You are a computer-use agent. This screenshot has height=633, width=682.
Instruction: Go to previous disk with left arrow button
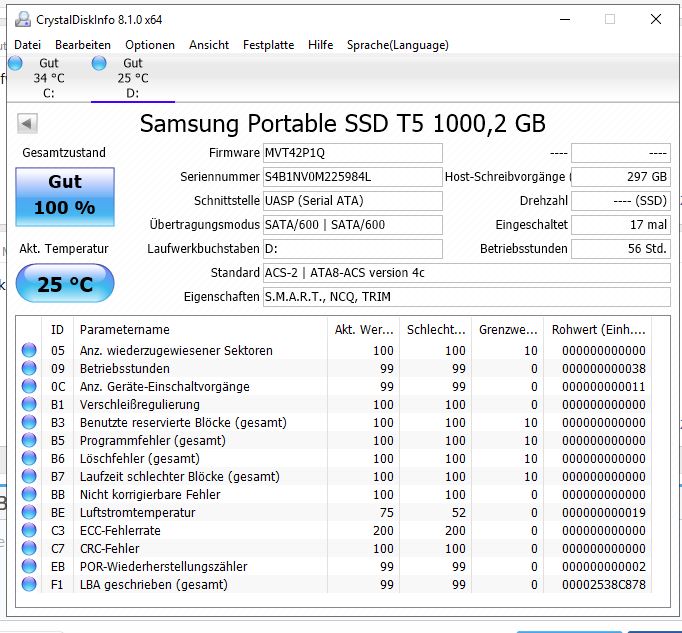point(27,124)
